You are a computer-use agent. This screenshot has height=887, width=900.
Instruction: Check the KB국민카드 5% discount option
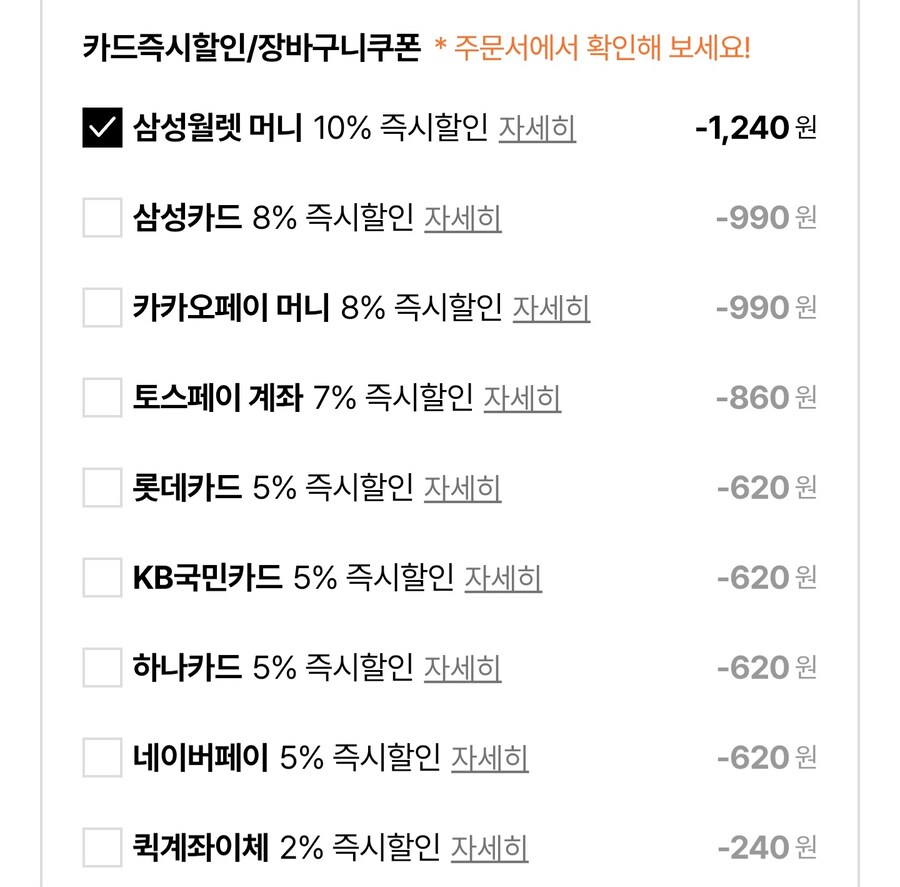pos(100,577)
